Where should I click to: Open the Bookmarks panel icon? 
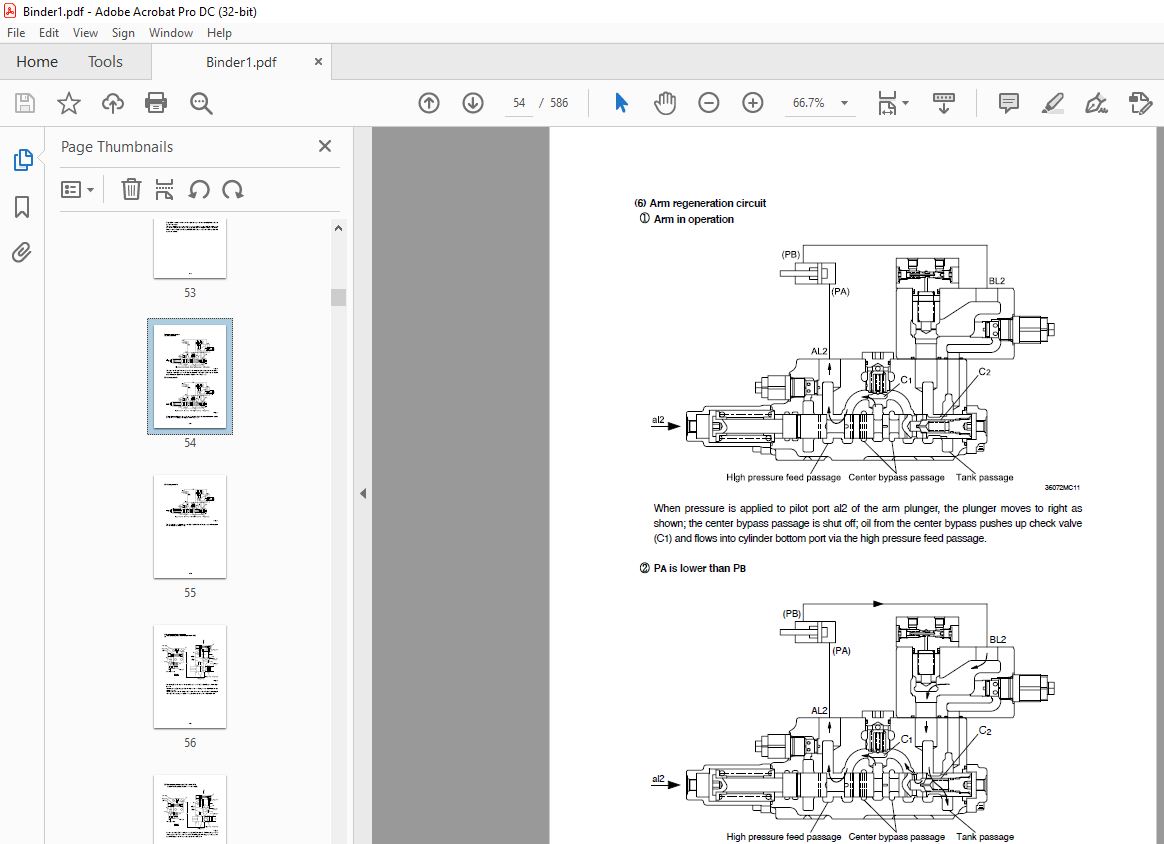[x=22, y=207]
